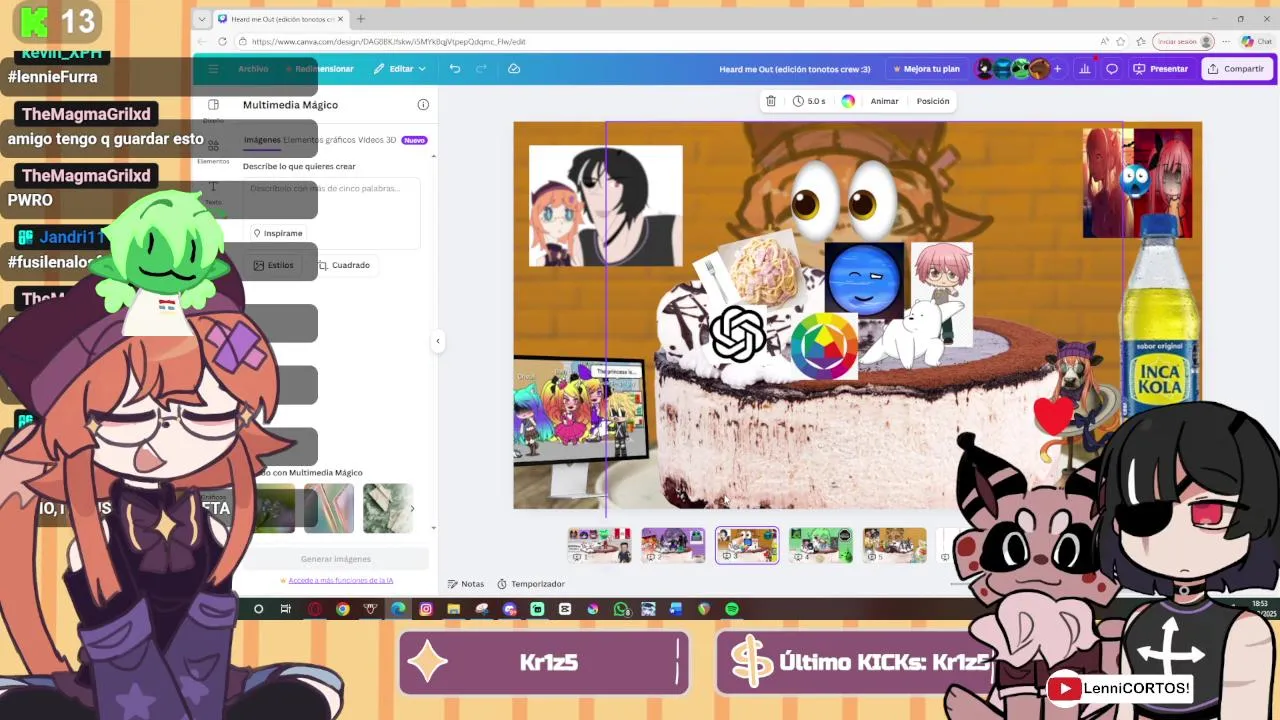The width and height of the screenshot is (1280, 720).
Task: Go back in the browser
Action: [x=200, y=42]
